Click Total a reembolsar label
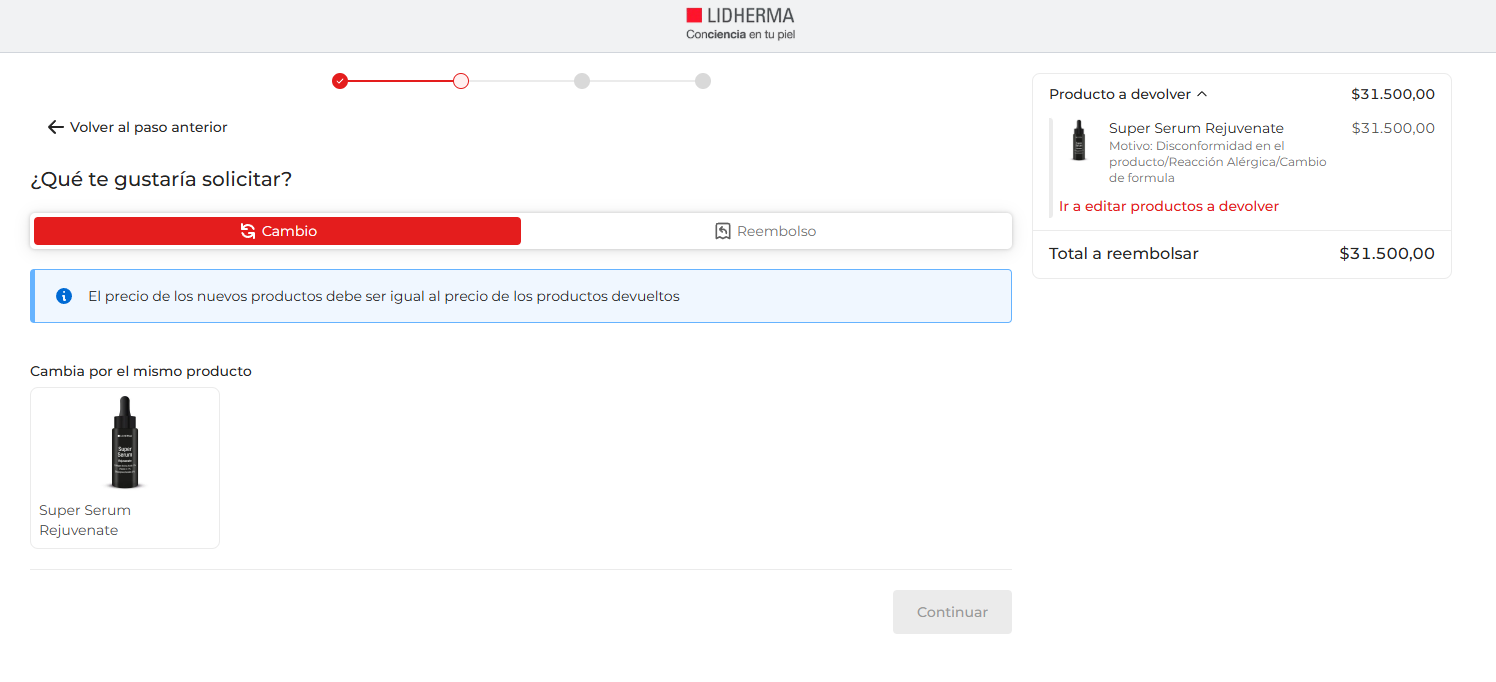 pos(1124,254)
